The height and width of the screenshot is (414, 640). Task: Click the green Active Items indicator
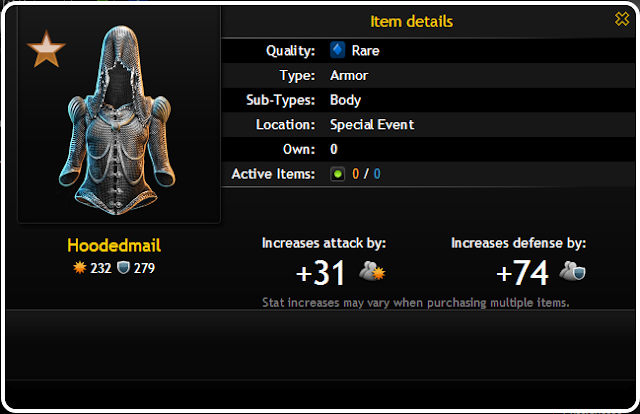338,174
